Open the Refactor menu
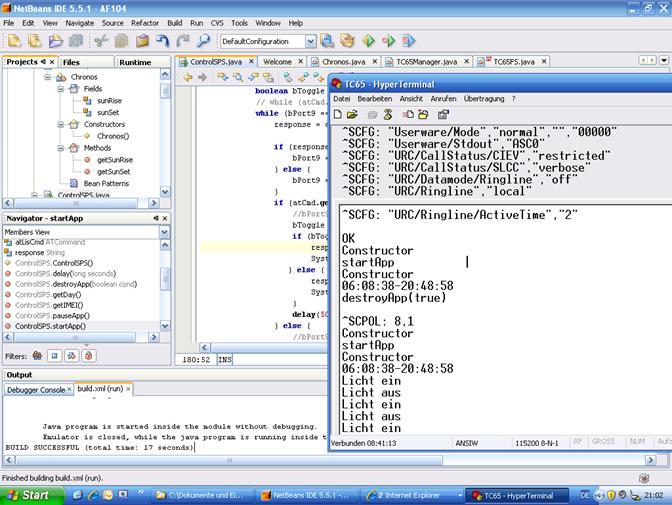Viewport: 672px width, 505px height. click(x=144, y=21)
